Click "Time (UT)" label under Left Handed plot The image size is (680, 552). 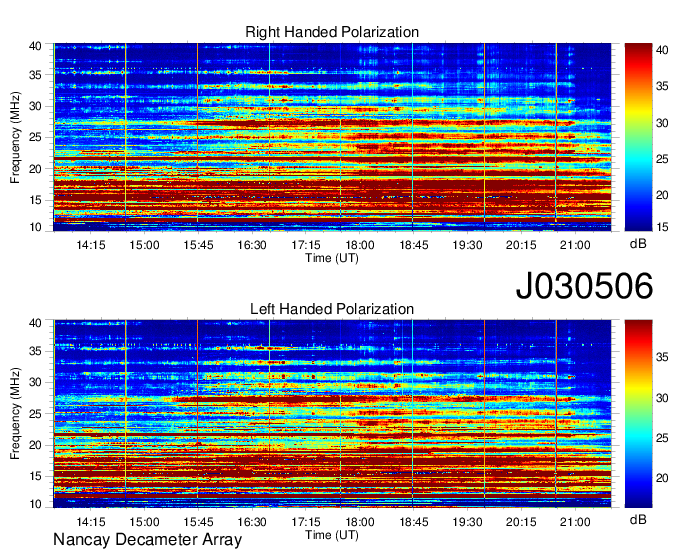coord(332,535)
